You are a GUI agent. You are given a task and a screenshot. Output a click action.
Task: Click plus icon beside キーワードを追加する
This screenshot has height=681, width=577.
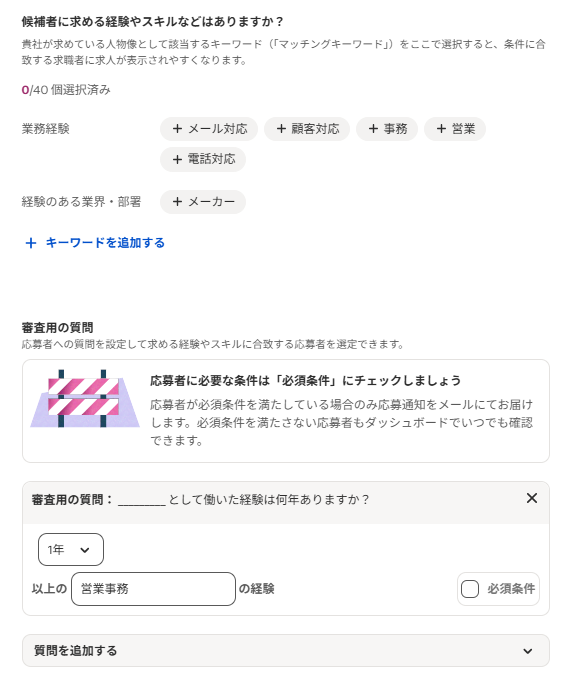[x=31, y=243]
